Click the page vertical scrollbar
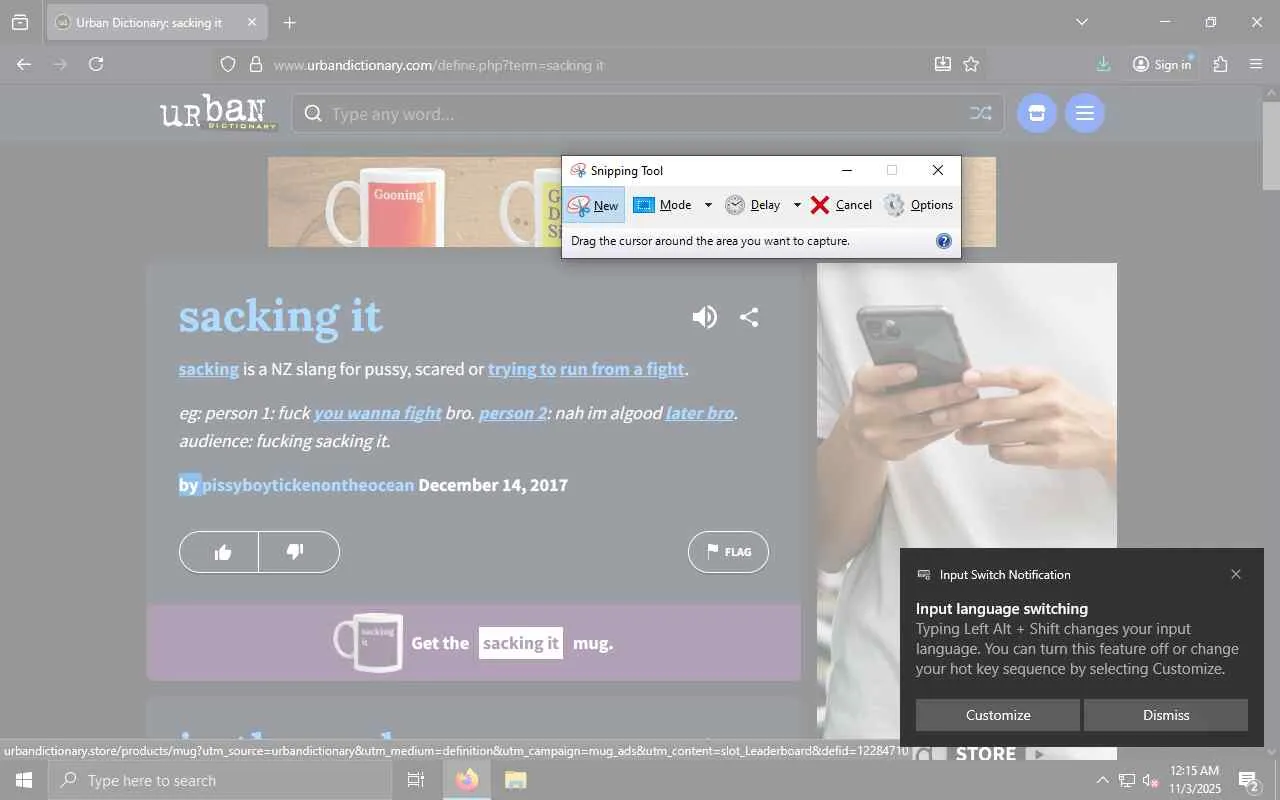Viewport: 1280px width, 800px height. [x=1271, y=145]
